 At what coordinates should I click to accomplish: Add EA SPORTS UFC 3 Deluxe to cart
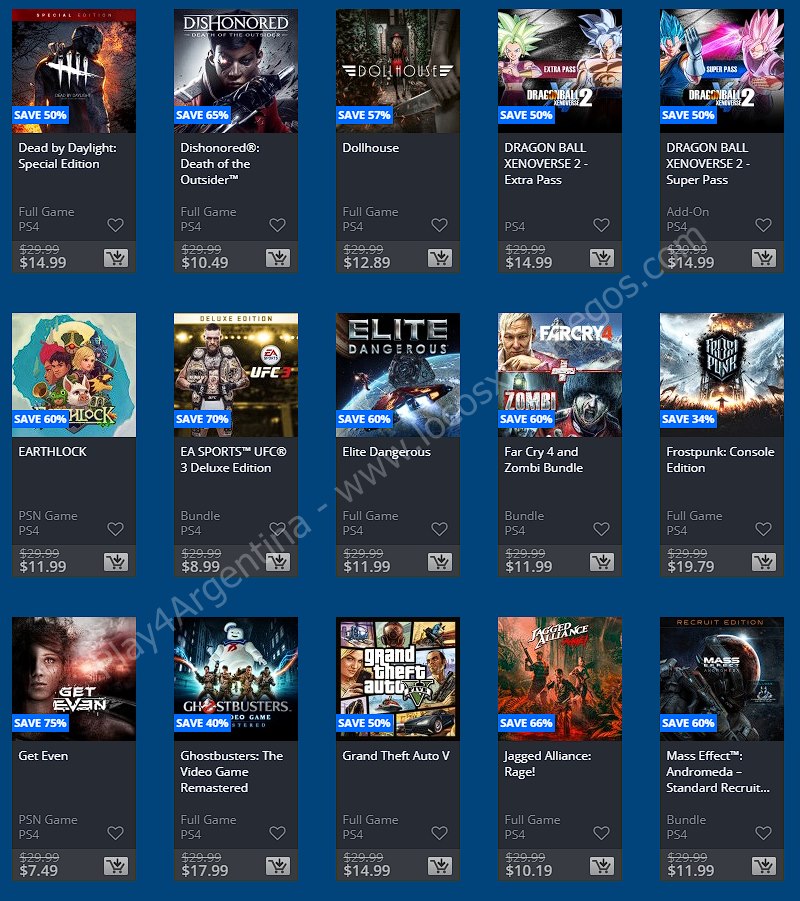[278, 562]
